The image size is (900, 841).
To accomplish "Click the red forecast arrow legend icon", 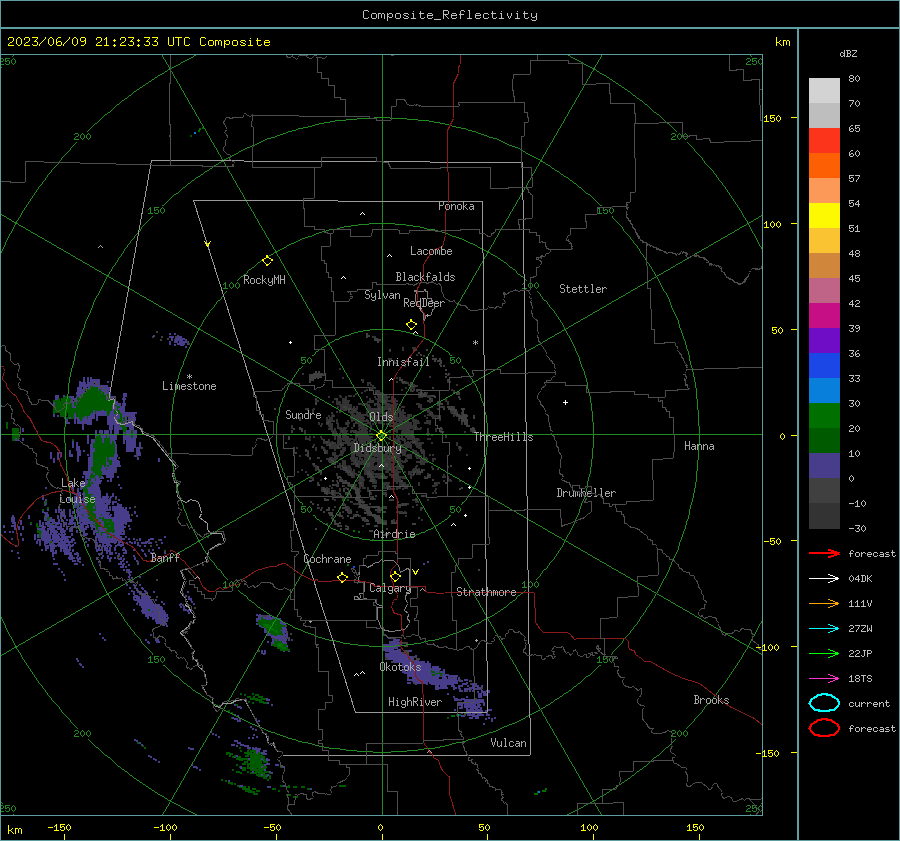I will [824, 553].
